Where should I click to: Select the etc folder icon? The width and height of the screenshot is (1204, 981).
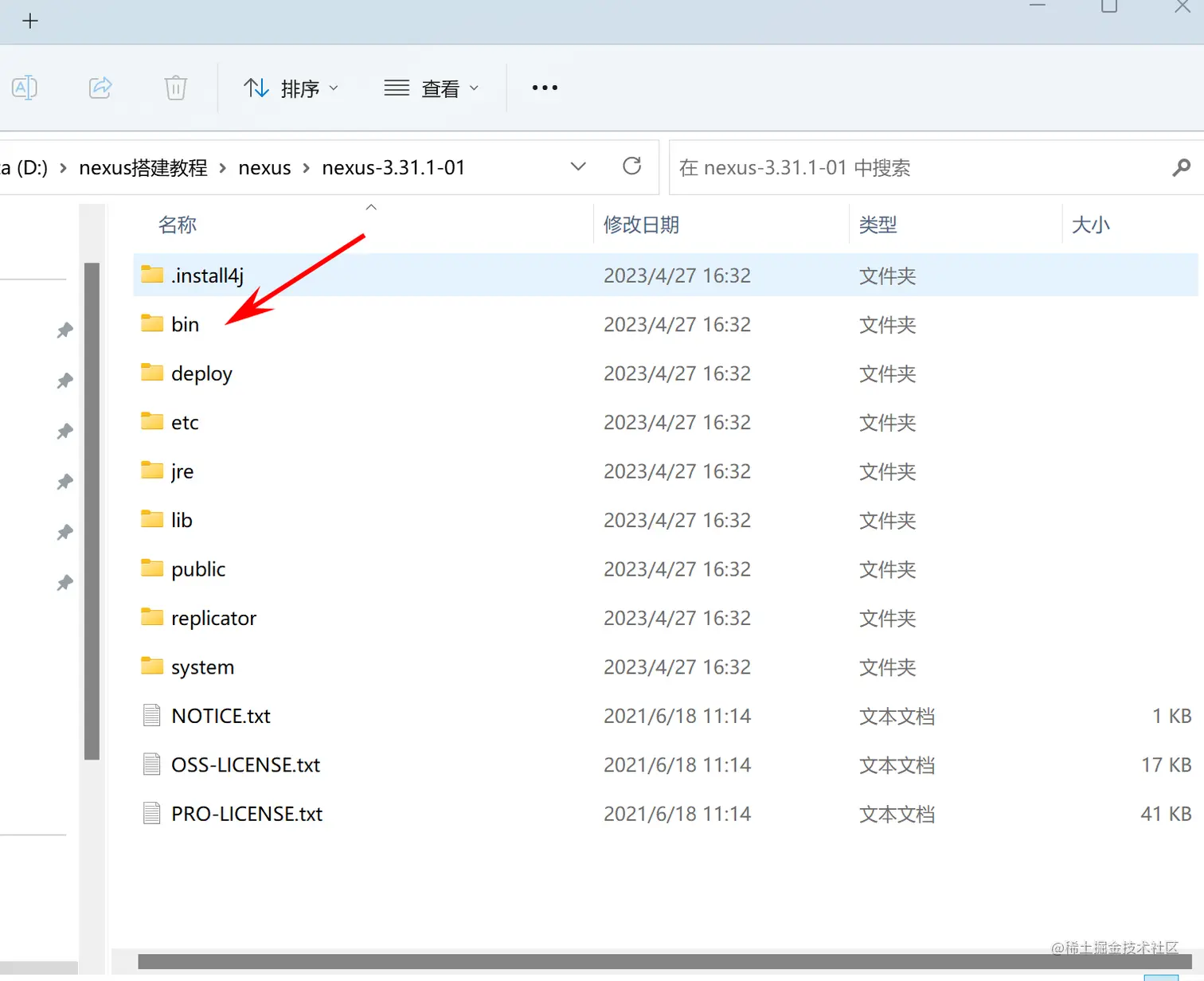tap(152, 421)
